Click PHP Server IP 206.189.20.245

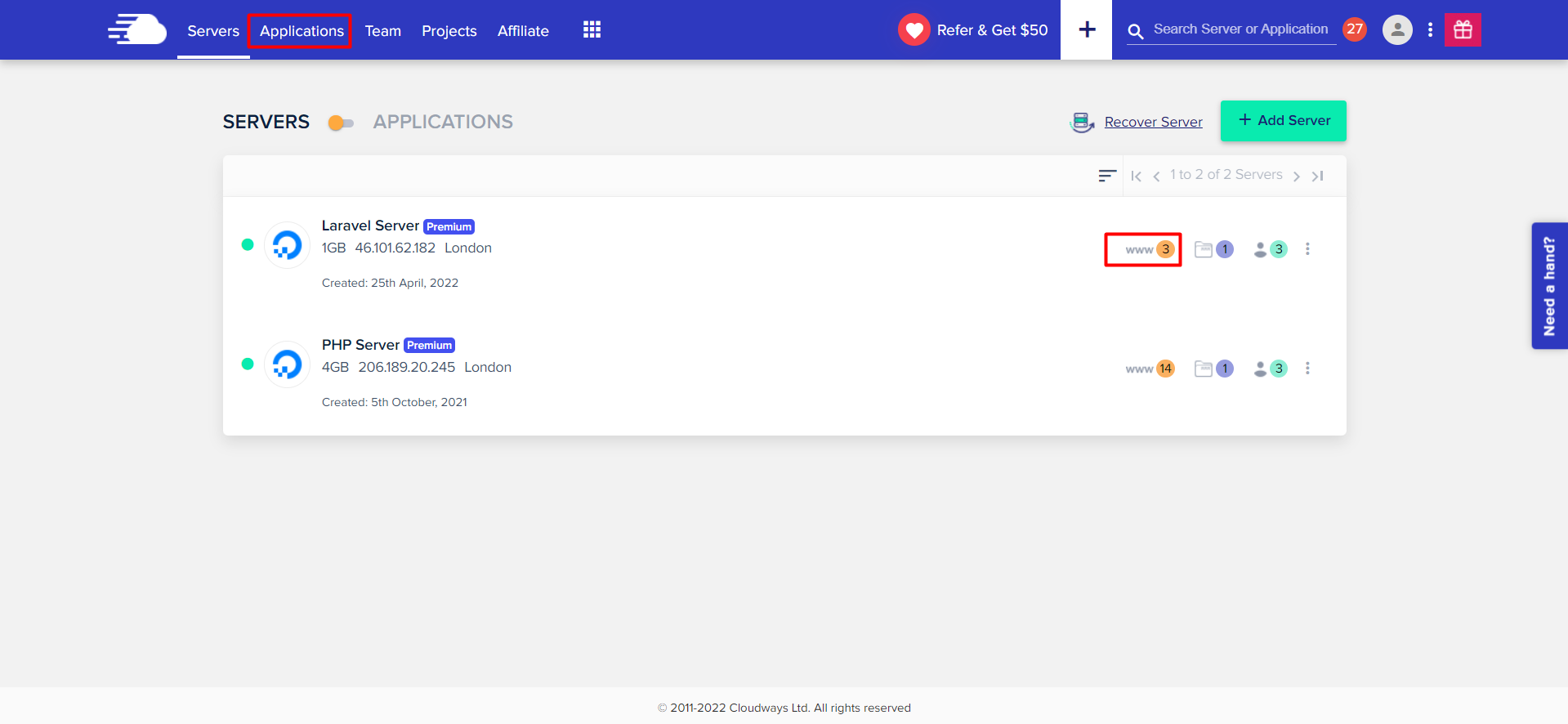(406, 367)
